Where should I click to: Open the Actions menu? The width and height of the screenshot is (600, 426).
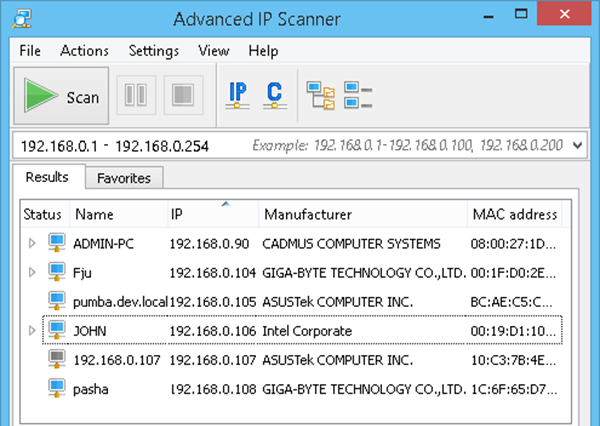[x=85, y=51]
